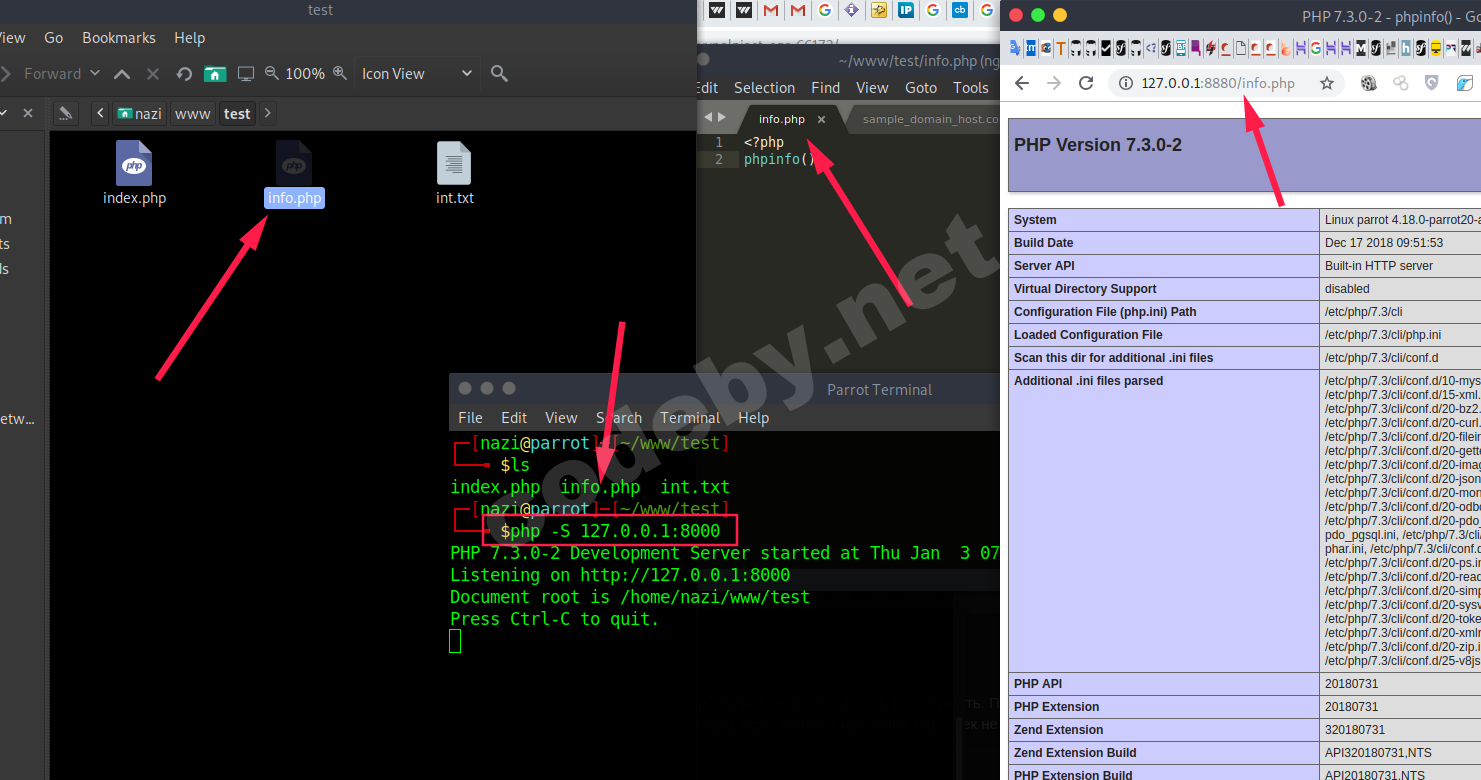1481x780 pixels.
Task: Open the Forward history dropdown arrow in file manager
Action: 95,73
